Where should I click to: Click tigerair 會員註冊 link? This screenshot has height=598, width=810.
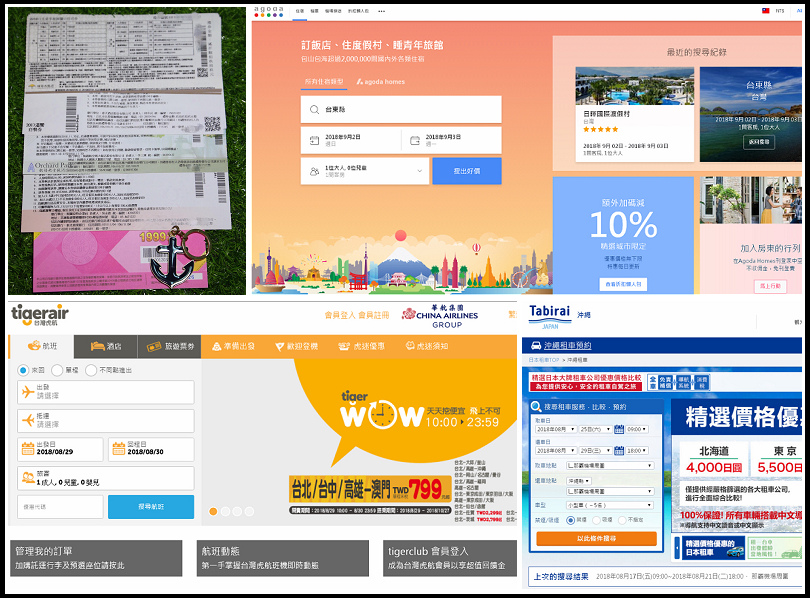373,315
